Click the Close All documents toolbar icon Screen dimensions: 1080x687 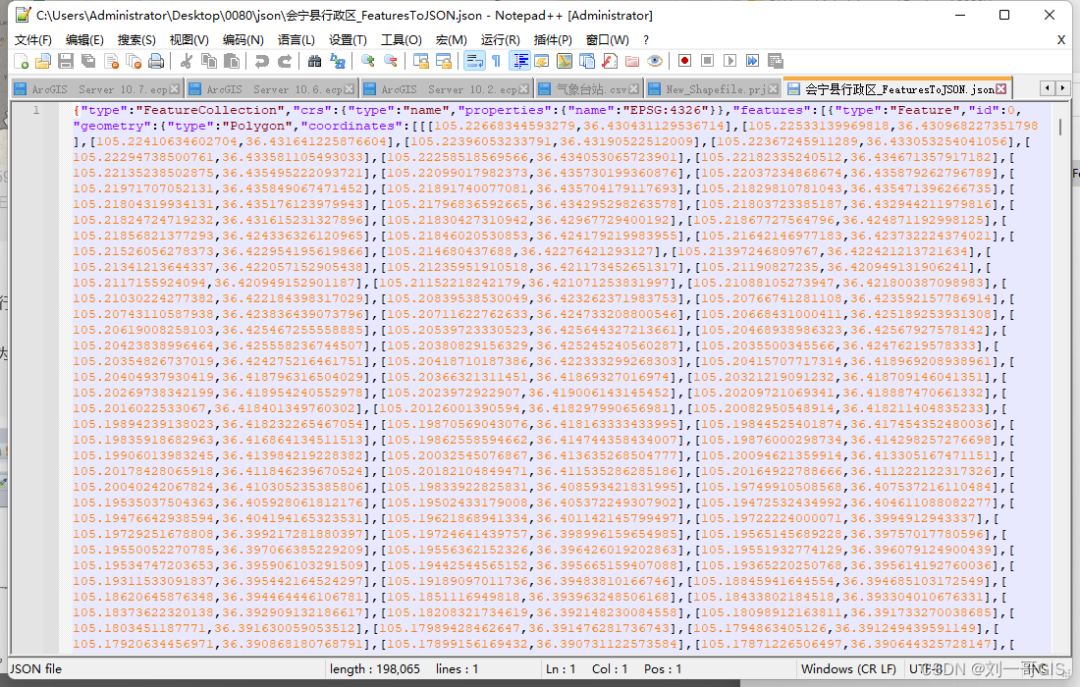point(134,61)
